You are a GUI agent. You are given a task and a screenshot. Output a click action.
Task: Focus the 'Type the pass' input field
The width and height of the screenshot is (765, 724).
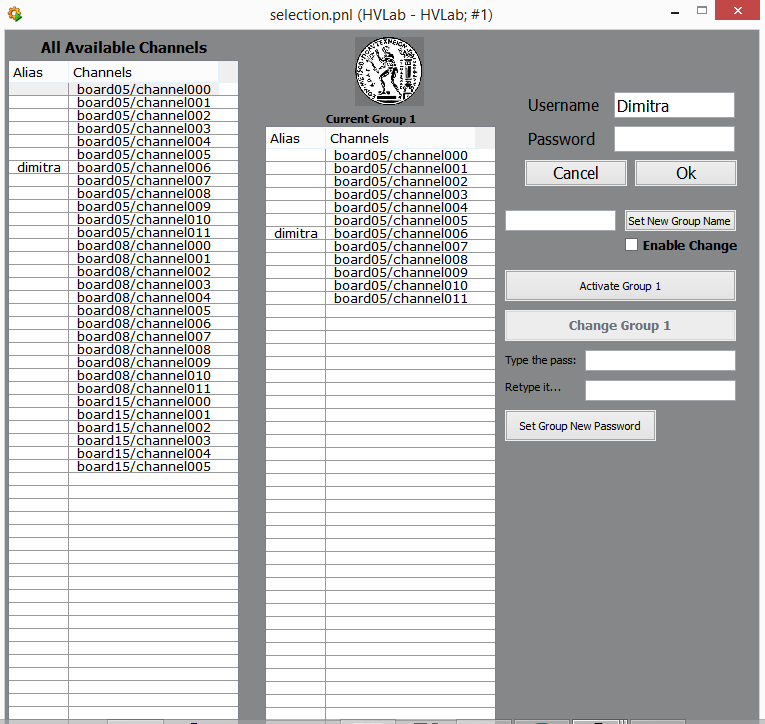(660, 361)
